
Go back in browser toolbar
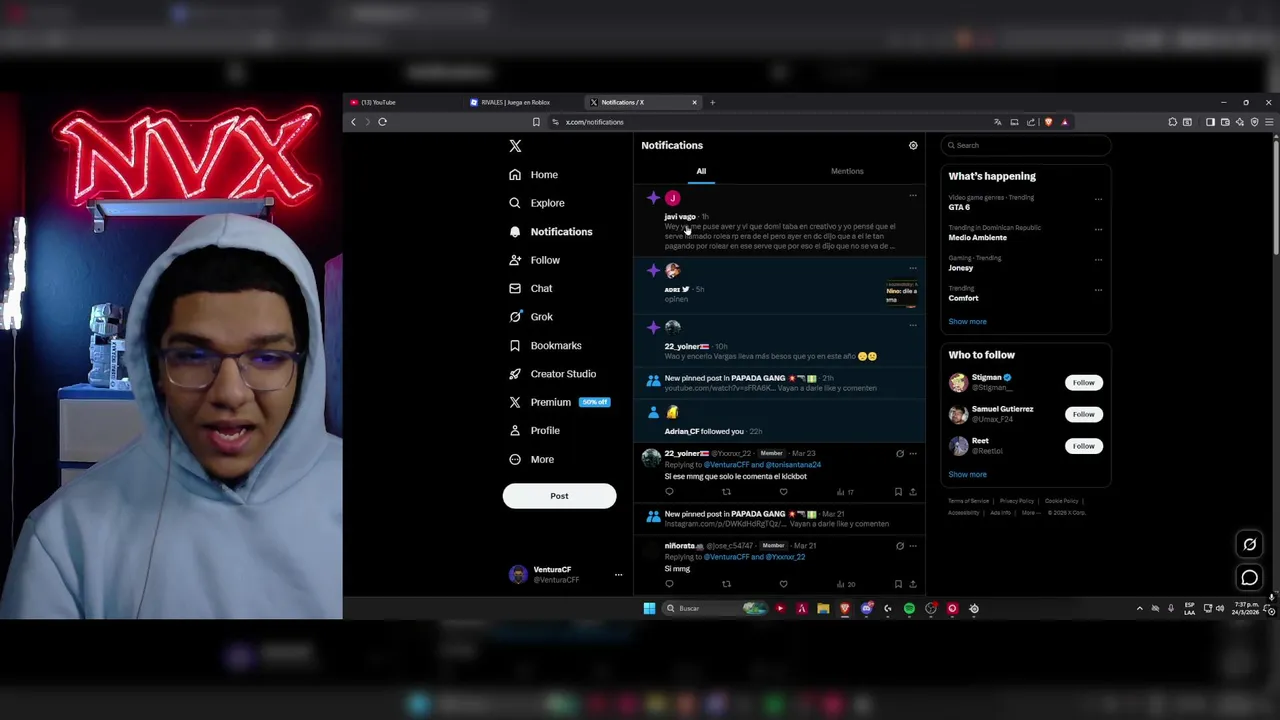[353, 122]
